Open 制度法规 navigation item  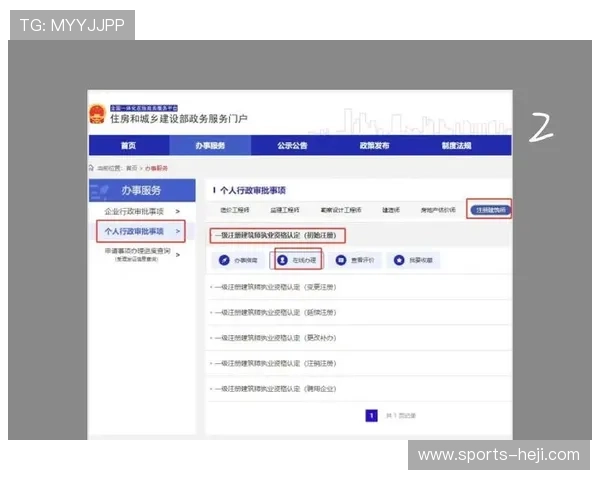tap(457, 145)
